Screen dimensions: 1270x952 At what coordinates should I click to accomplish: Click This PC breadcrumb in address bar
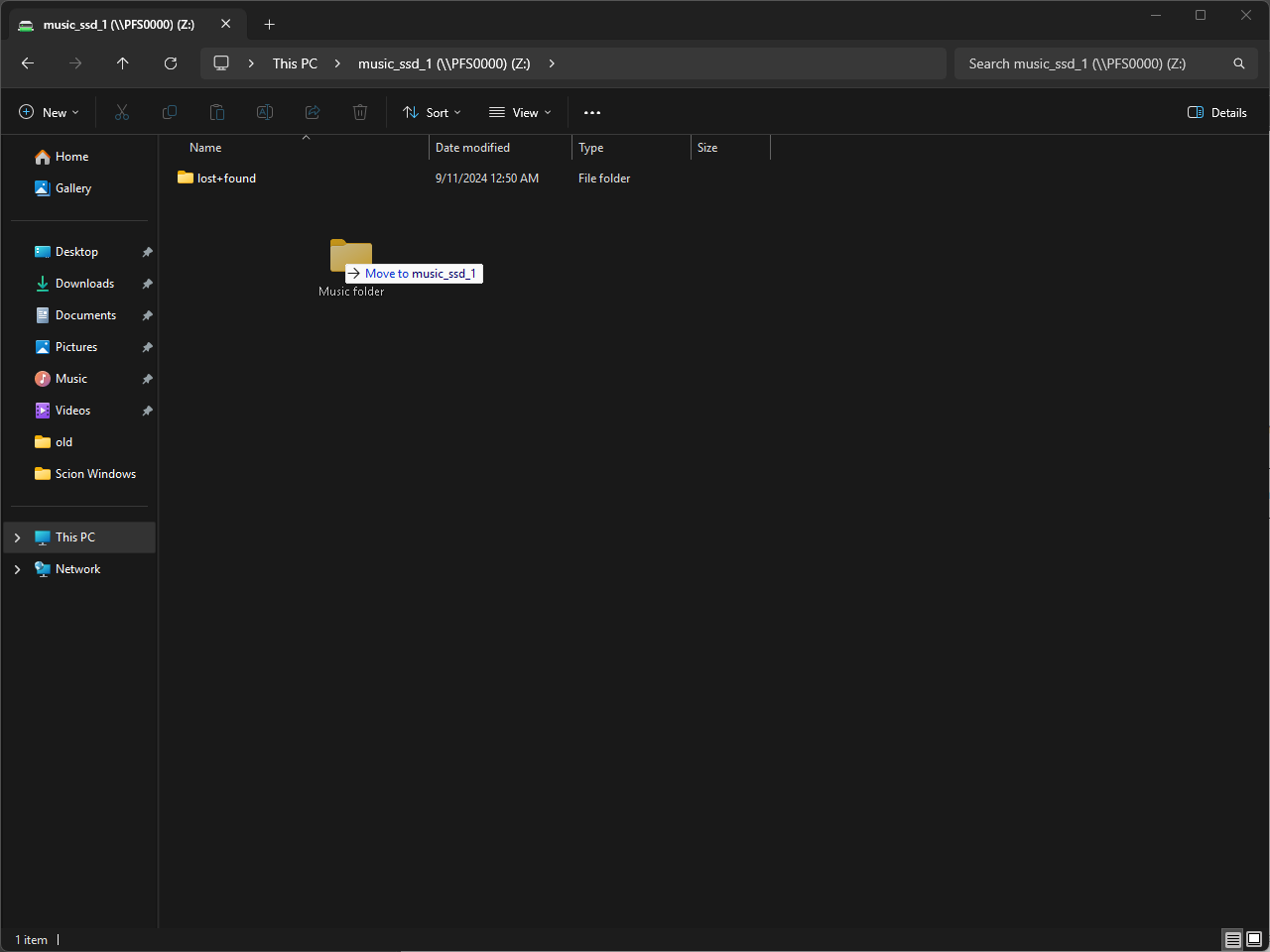click(x=295, y=63)
